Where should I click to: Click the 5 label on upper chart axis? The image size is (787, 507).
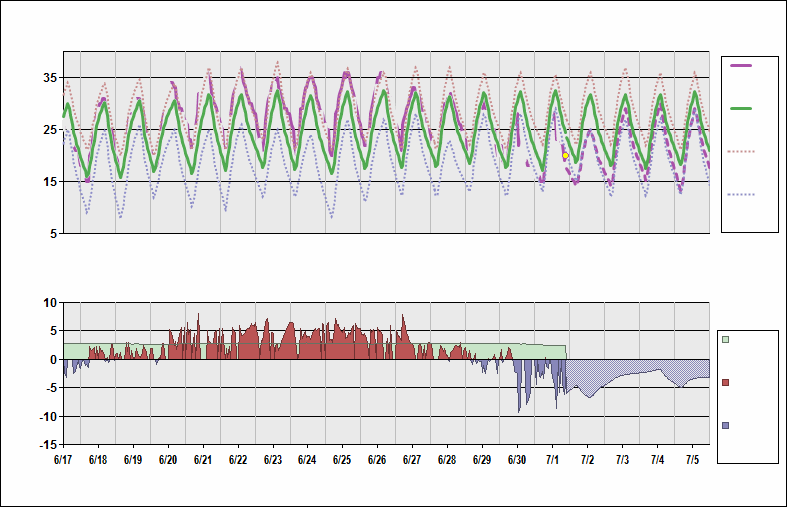coord(52,234)
